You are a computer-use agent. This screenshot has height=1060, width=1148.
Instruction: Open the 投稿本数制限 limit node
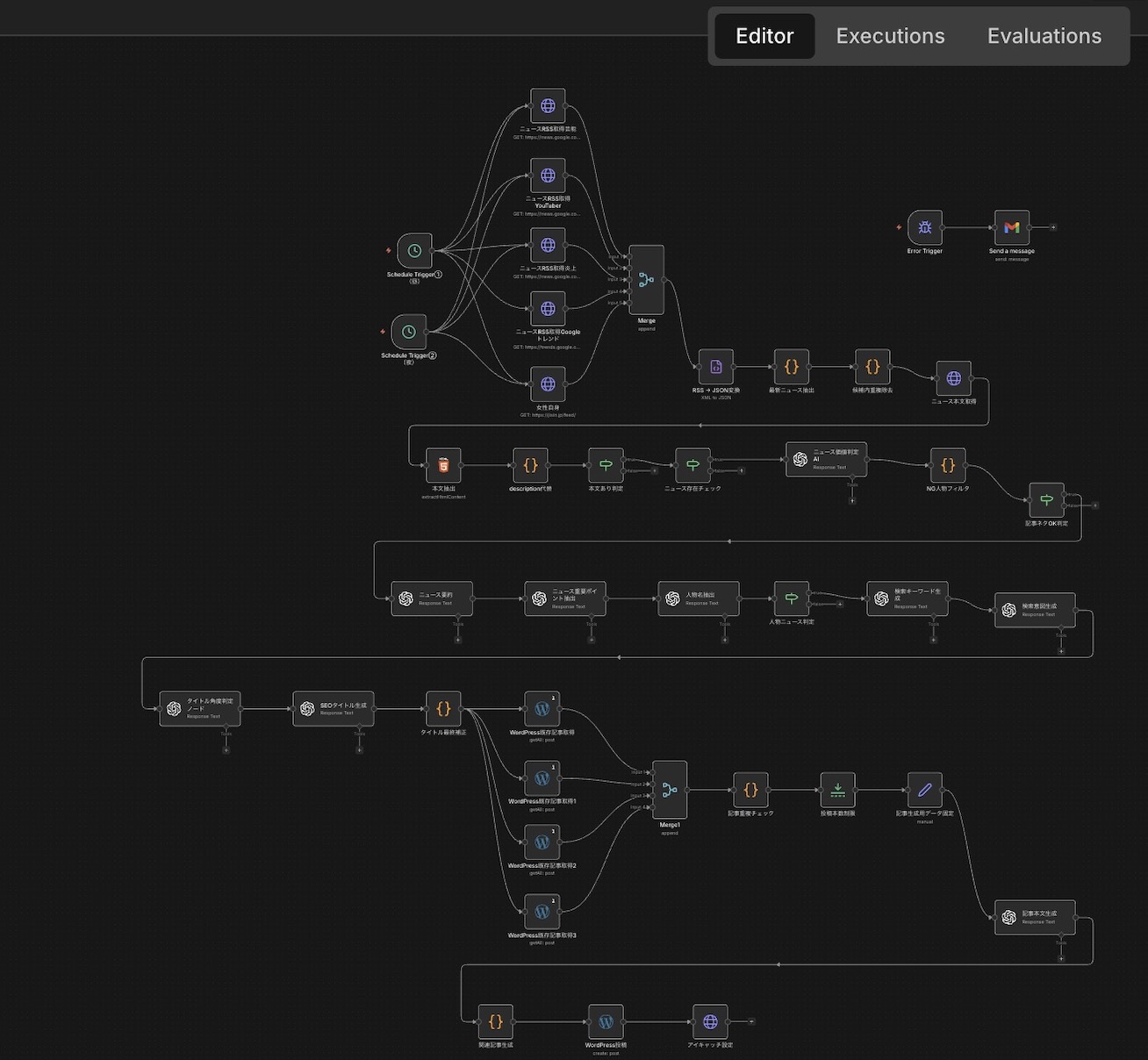[837, 790]
